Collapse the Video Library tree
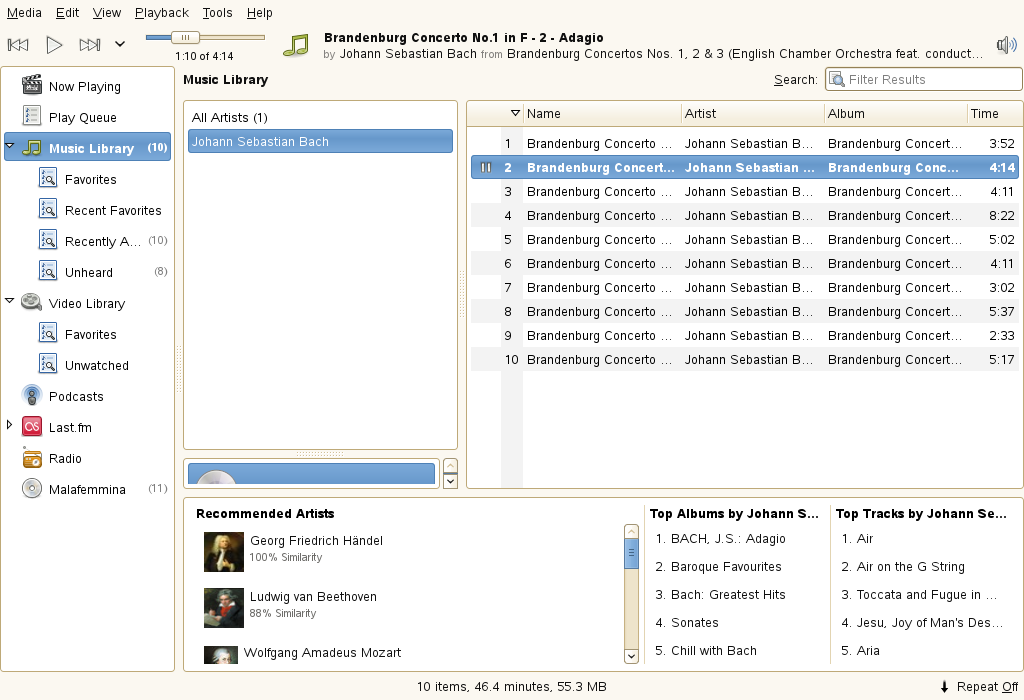Viewport: 1024px width, 700px height. click(10, 302)
